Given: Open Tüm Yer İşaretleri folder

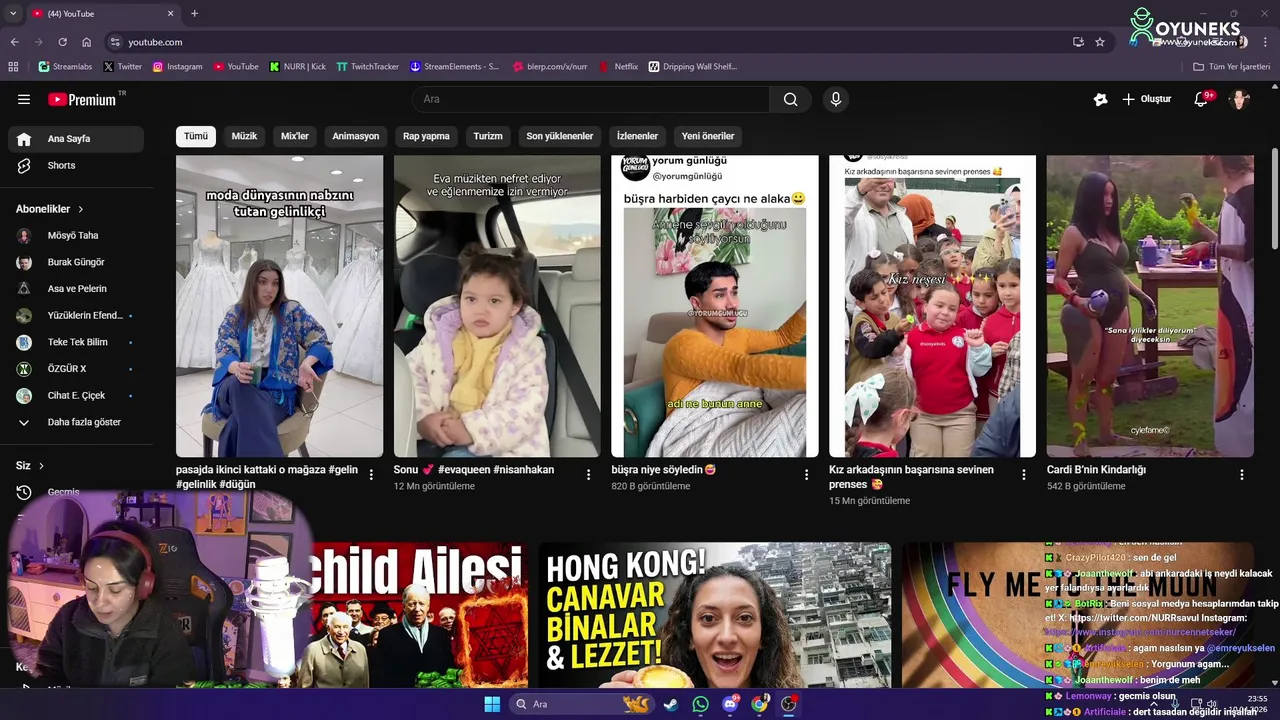Looking at the screenshot, I should point(1231,67).
